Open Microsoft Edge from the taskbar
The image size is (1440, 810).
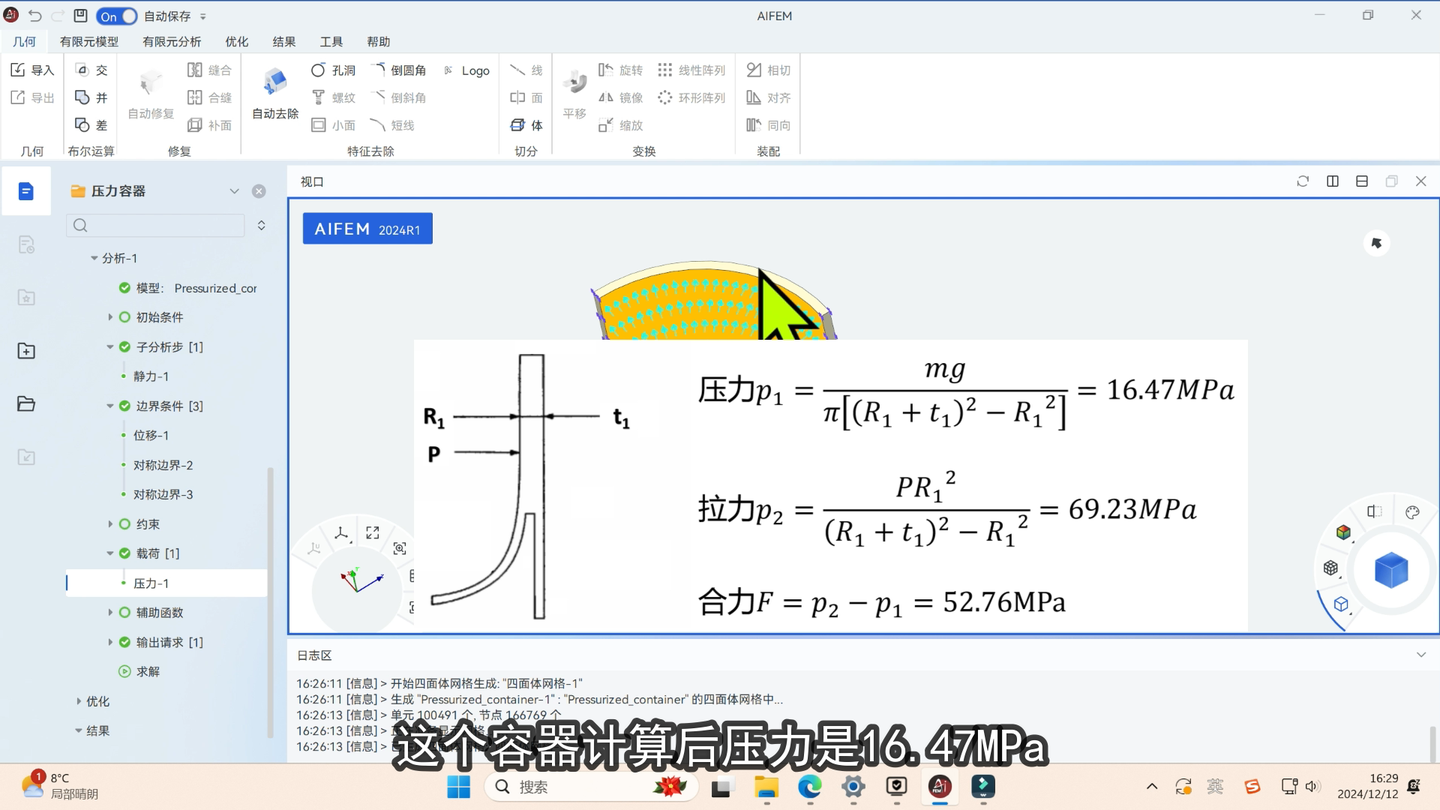coord(810,787)
